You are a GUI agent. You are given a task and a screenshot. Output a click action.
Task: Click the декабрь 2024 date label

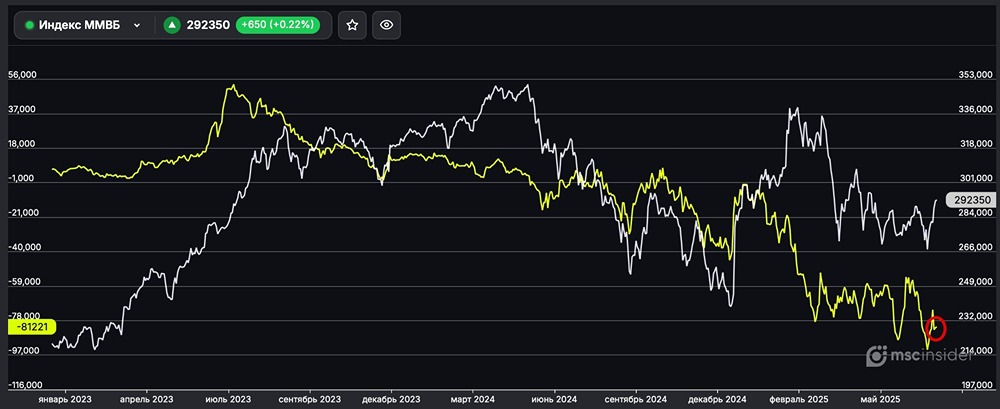(717, 399)
